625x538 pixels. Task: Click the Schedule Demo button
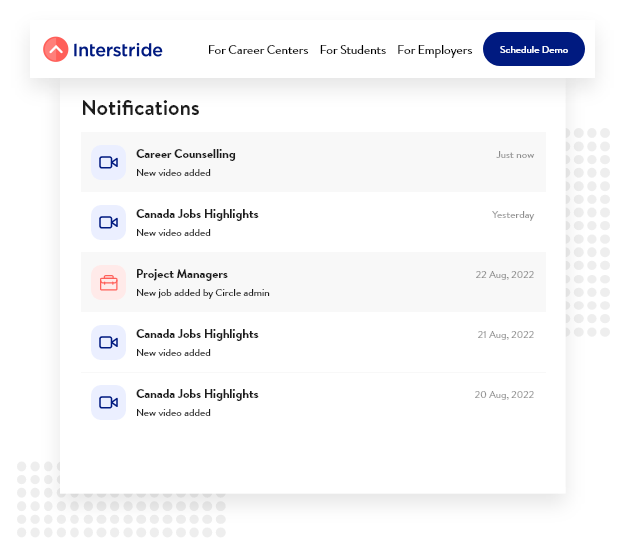click(534, 49)
